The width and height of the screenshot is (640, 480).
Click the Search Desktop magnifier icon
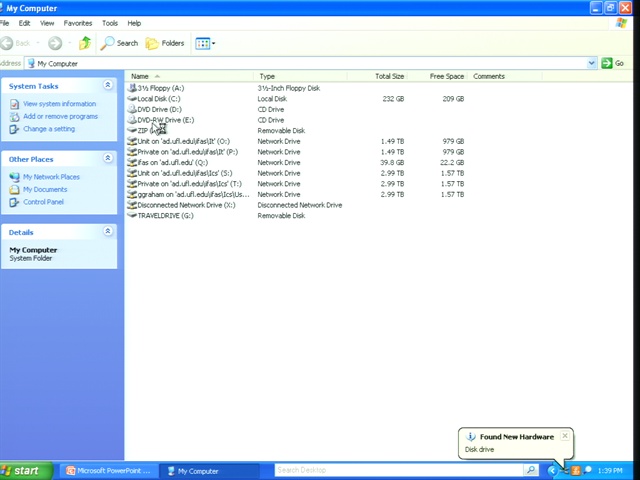(531, 470)
